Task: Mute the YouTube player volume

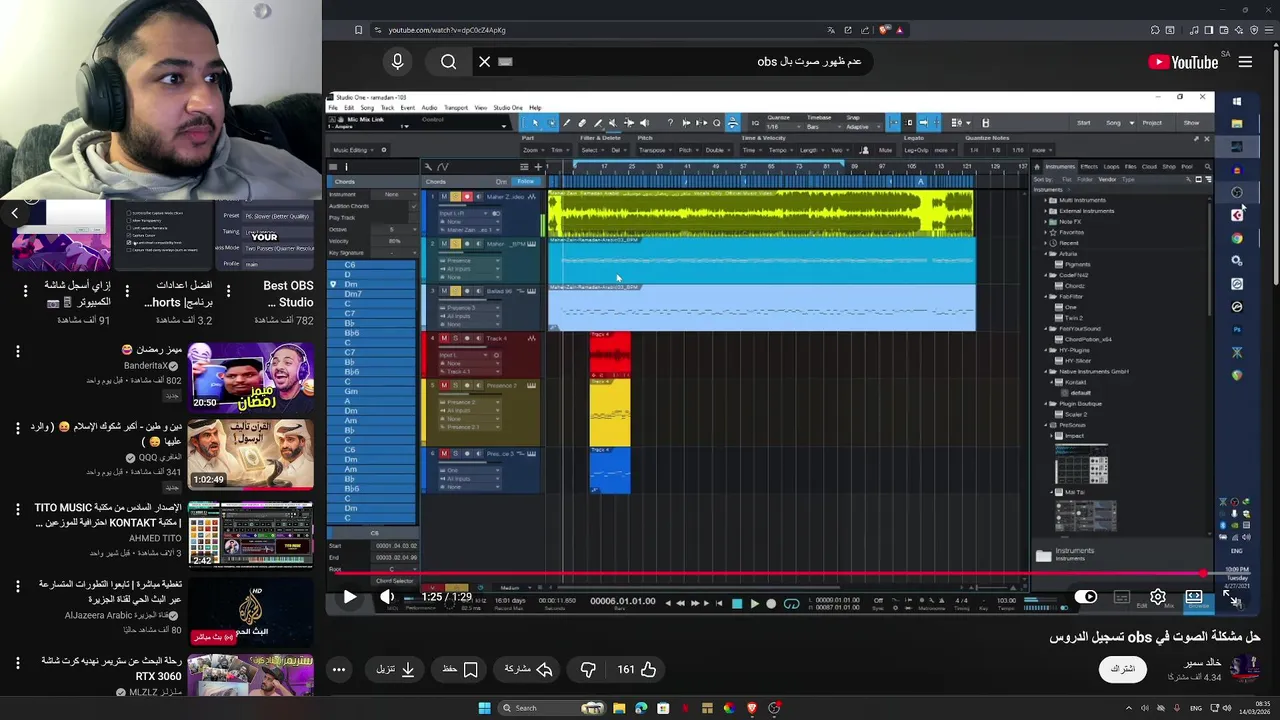Action: click(x=387, y=597)
